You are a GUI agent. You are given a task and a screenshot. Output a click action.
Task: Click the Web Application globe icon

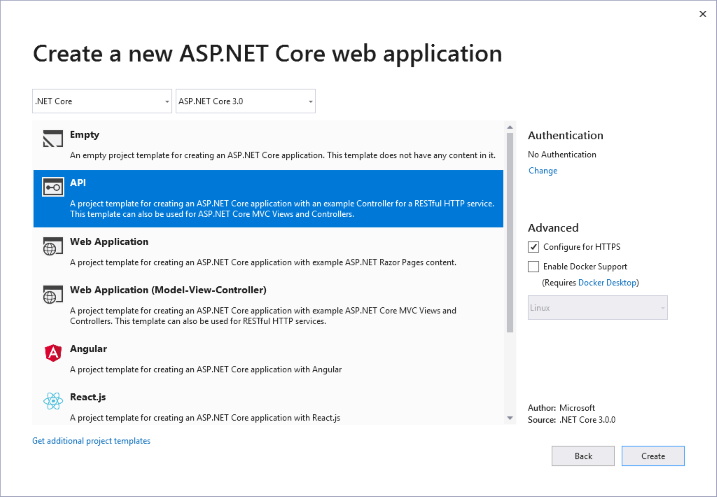(x=52, y=248)
